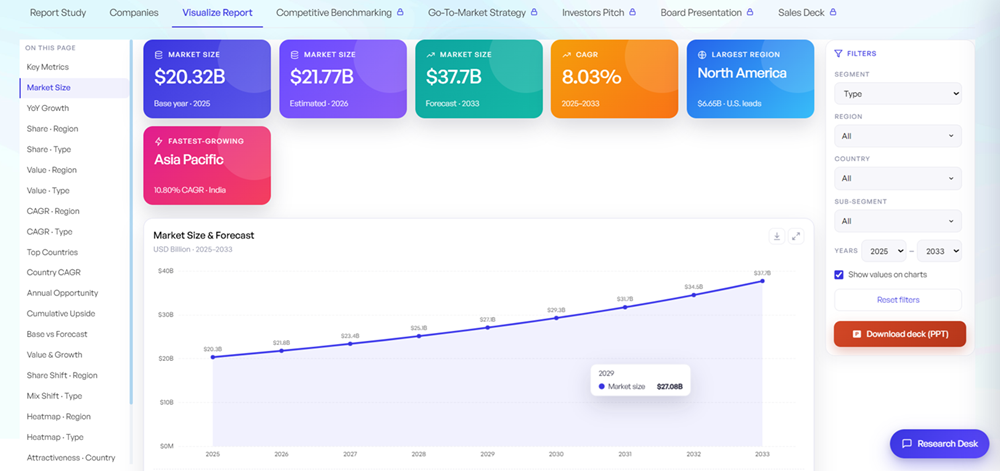The width and height of the screenshot is (1000, 471).
Task: Toggle Show values on charts checkbox
Action: point(839,275)
